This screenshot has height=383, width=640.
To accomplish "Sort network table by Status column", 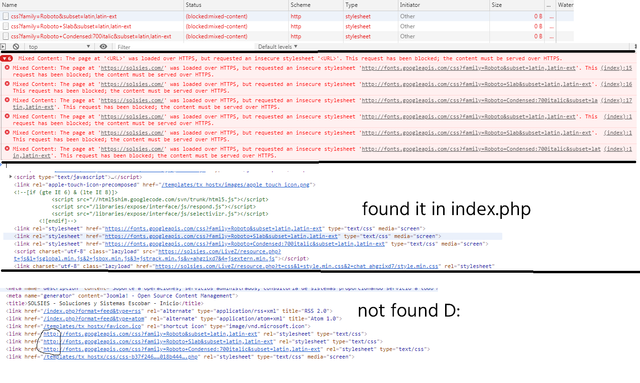I will (236, 5).
